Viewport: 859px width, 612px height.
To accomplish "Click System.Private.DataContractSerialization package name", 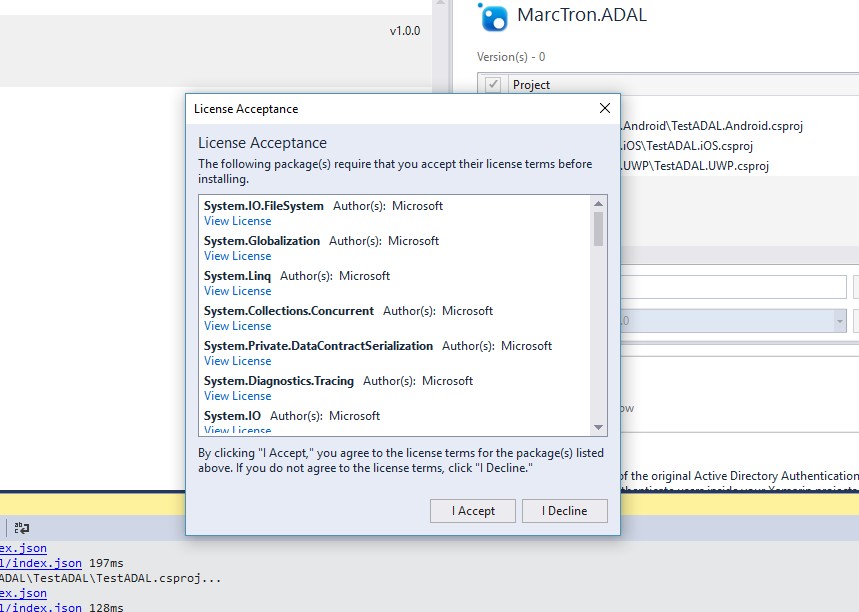I will [318, 346].
